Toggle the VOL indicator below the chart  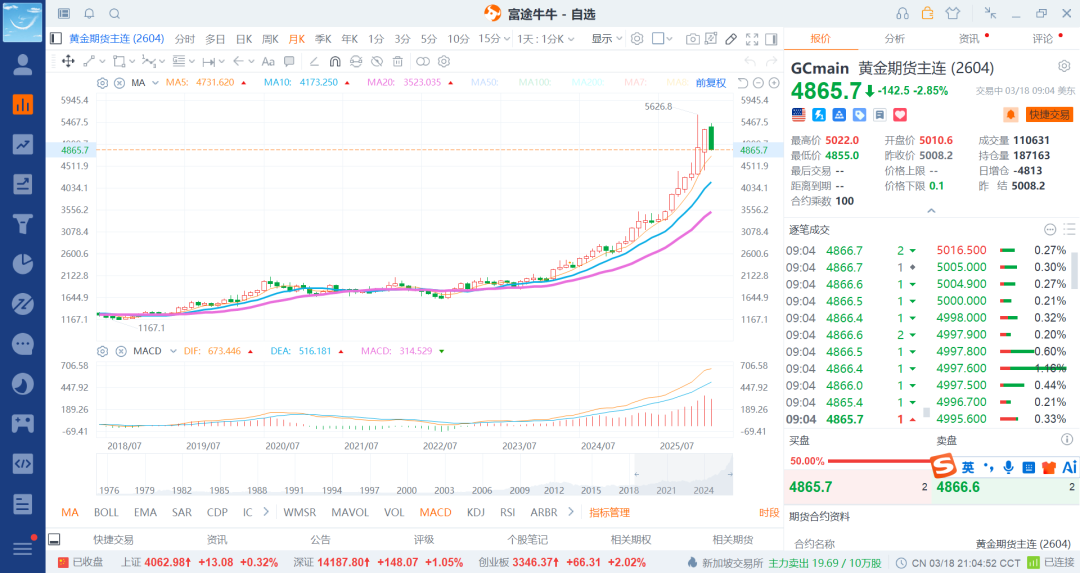pyautogui.click(x=394, y=512)
